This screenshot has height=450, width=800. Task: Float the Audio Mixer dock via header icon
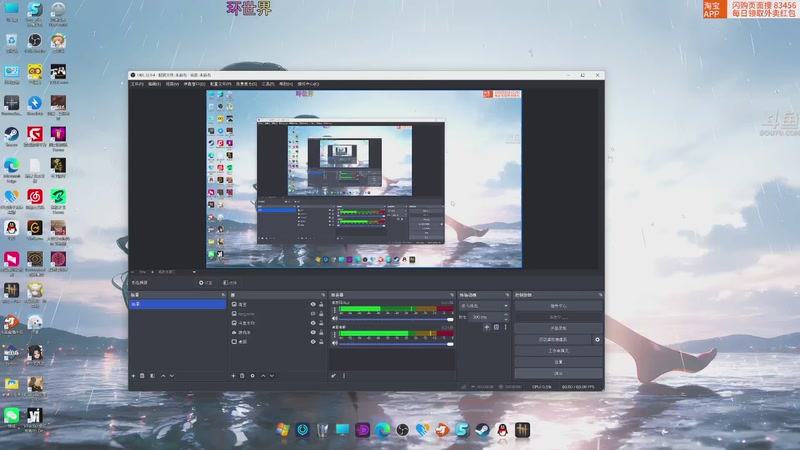pos(452,295)
